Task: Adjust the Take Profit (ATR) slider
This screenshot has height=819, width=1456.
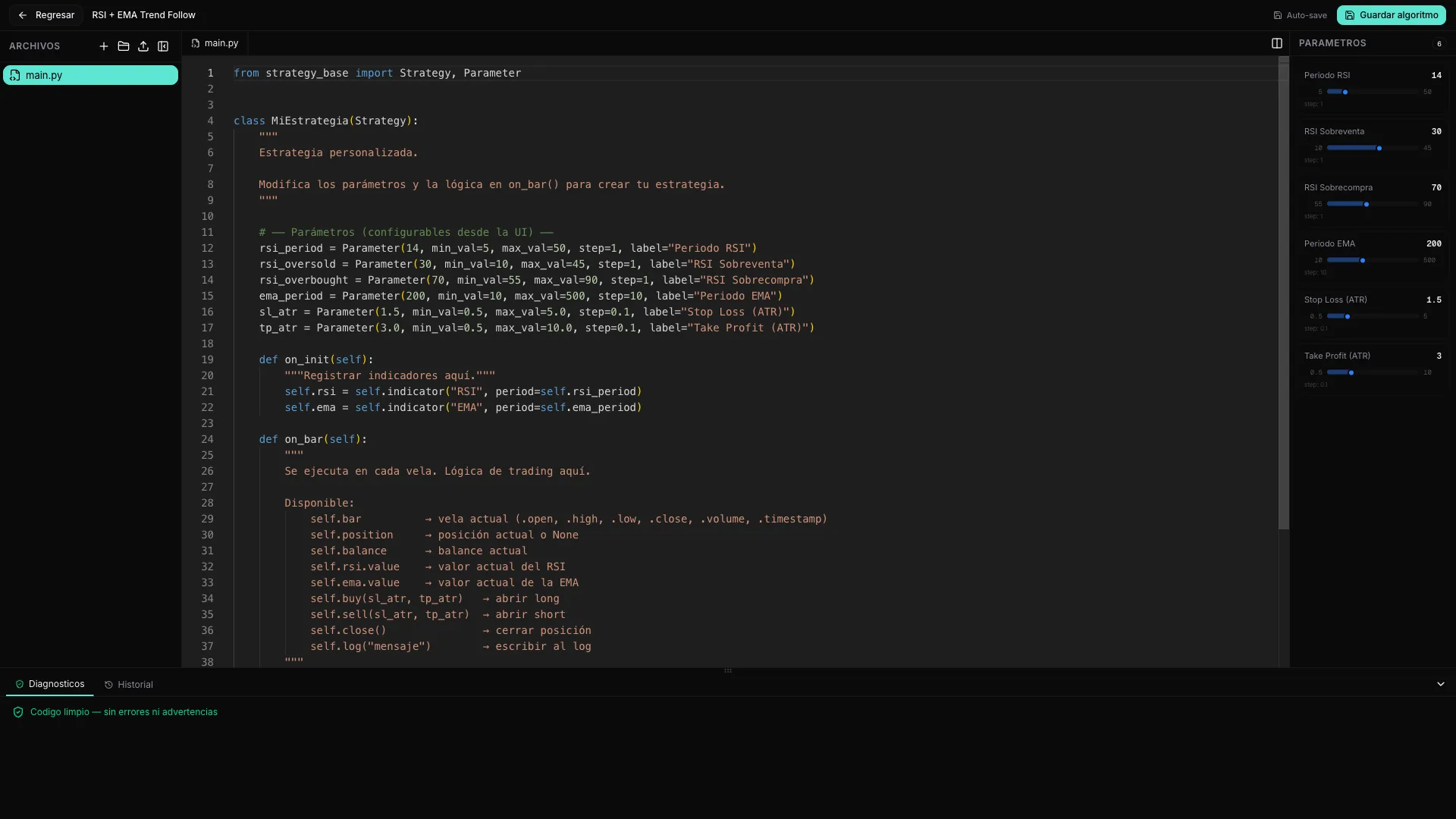Action: (x=1373, y=372)
